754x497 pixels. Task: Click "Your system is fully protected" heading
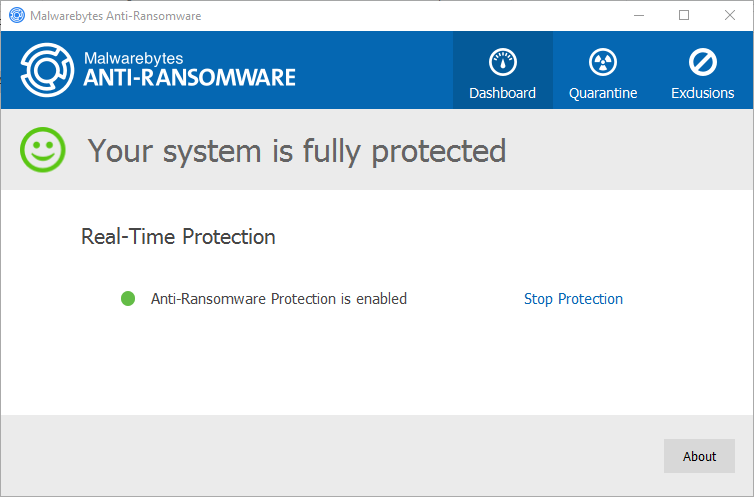pyautogui.click(x=297, y=151)
